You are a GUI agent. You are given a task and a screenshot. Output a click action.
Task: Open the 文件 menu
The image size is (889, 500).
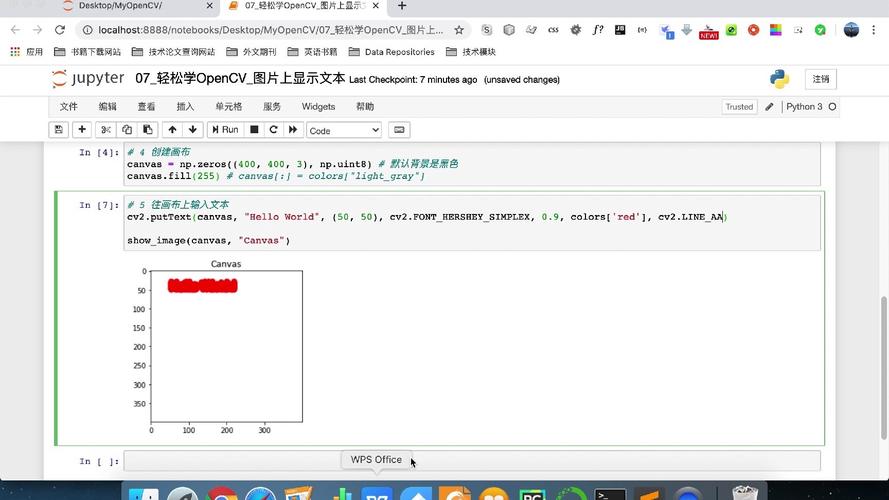click(69, 107)
